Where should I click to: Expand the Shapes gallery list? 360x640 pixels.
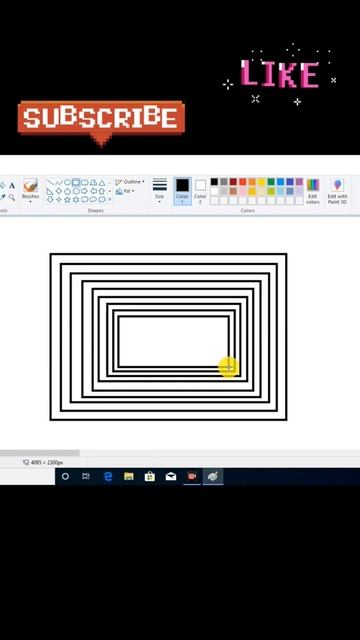[x=109, y=200]
